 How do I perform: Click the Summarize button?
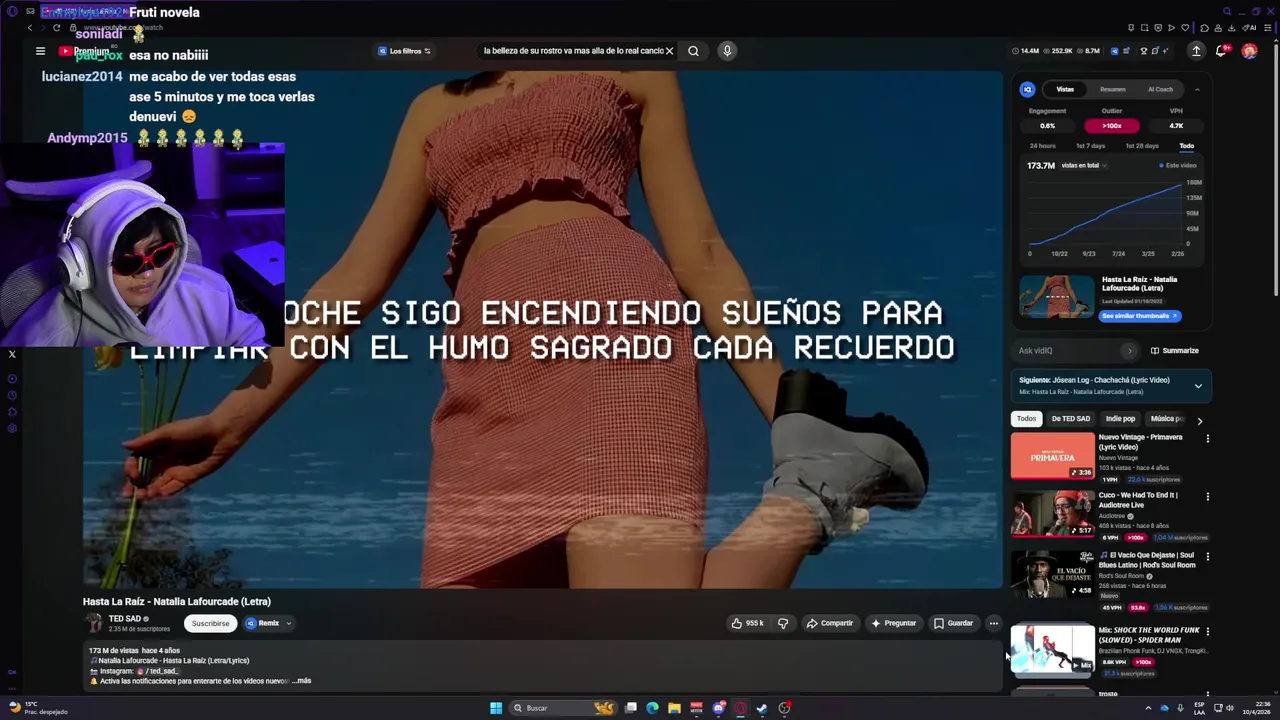pyautogui.click(x=1175, y=351)
